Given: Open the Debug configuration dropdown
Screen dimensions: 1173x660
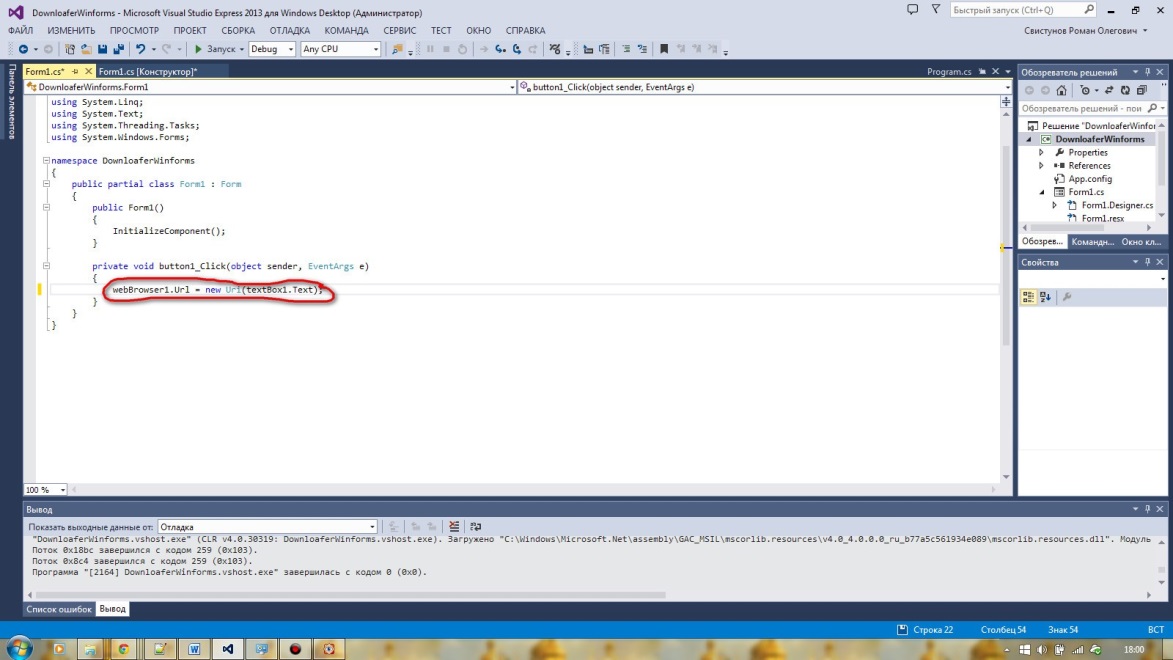Looking at the screenshot, I should tap(272, 49).
